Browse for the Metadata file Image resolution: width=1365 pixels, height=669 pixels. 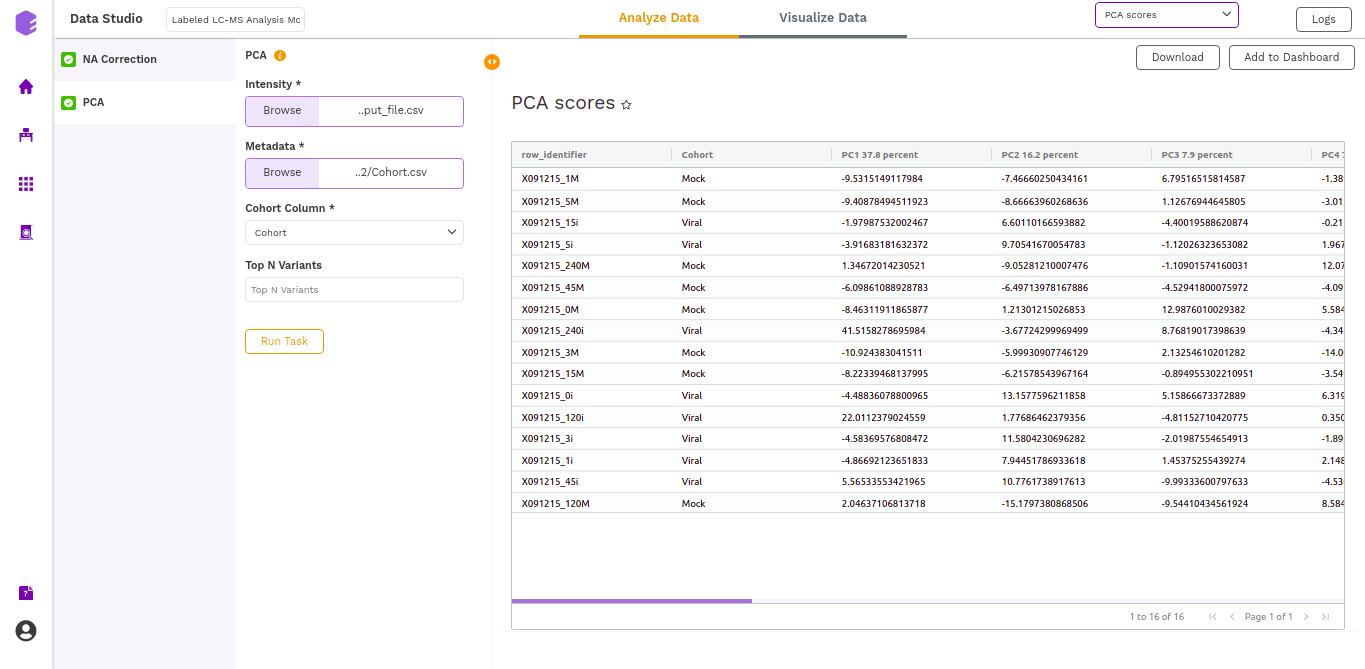click(282, 173)
